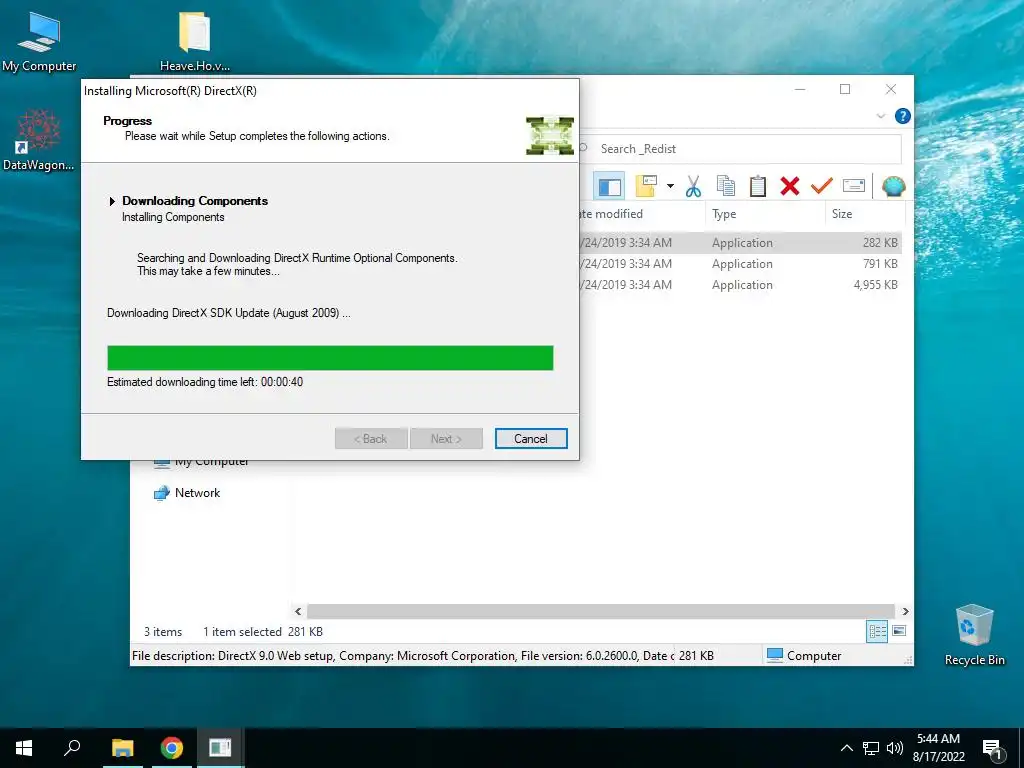Click the left scroll arrow in Explorer

pyautogui.click(x=298, y=611)
